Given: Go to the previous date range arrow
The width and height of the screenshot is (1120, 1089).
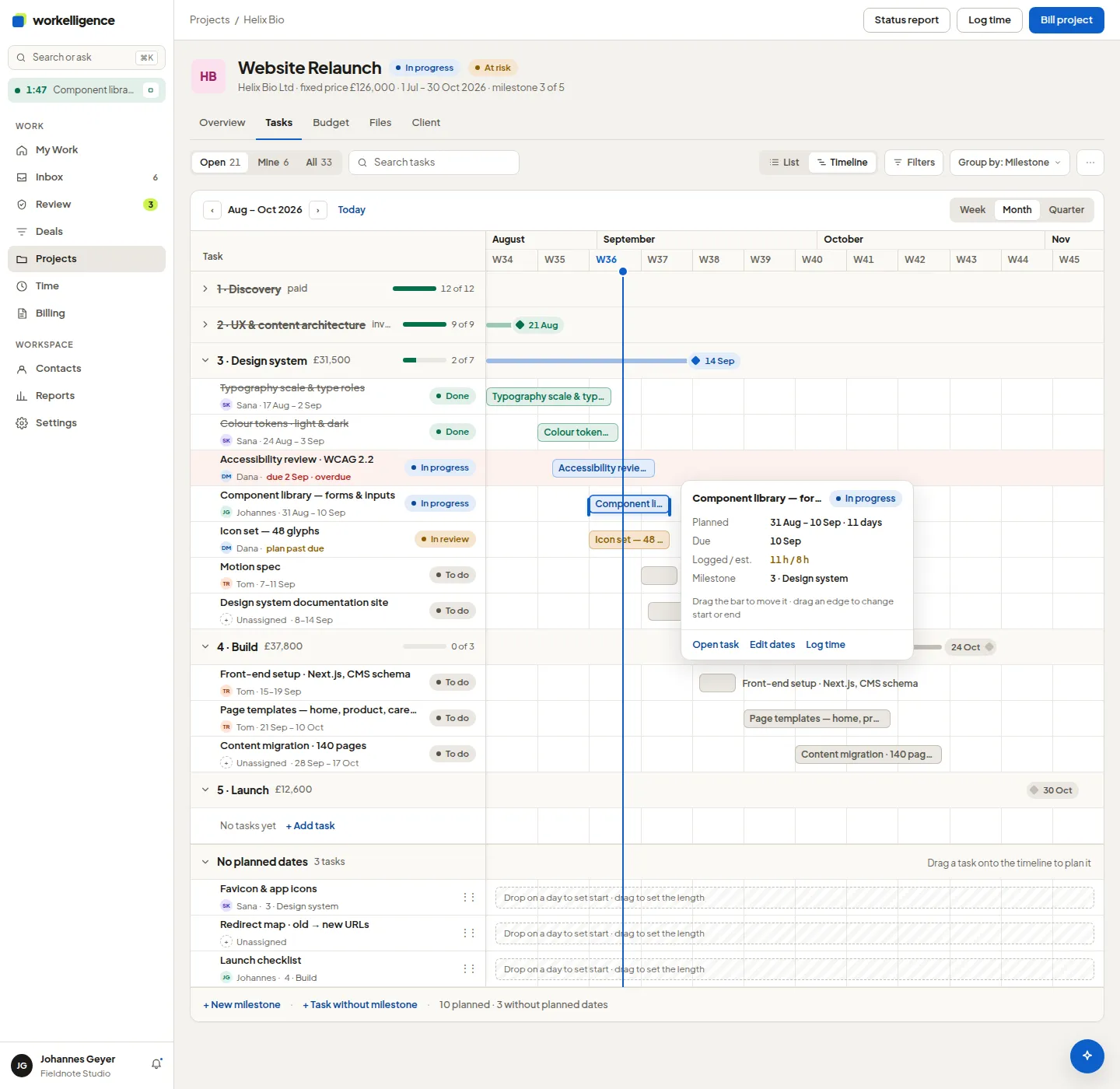Looking at the screenshot, I should (212, 210).
